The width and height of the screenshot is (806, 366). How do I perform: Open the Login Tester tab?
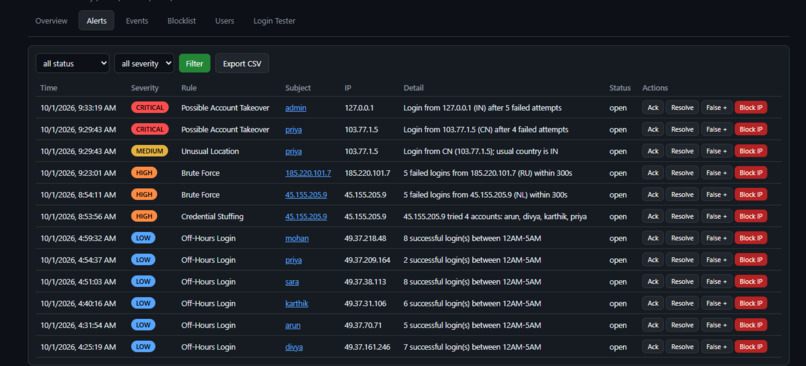coord(274,21)
